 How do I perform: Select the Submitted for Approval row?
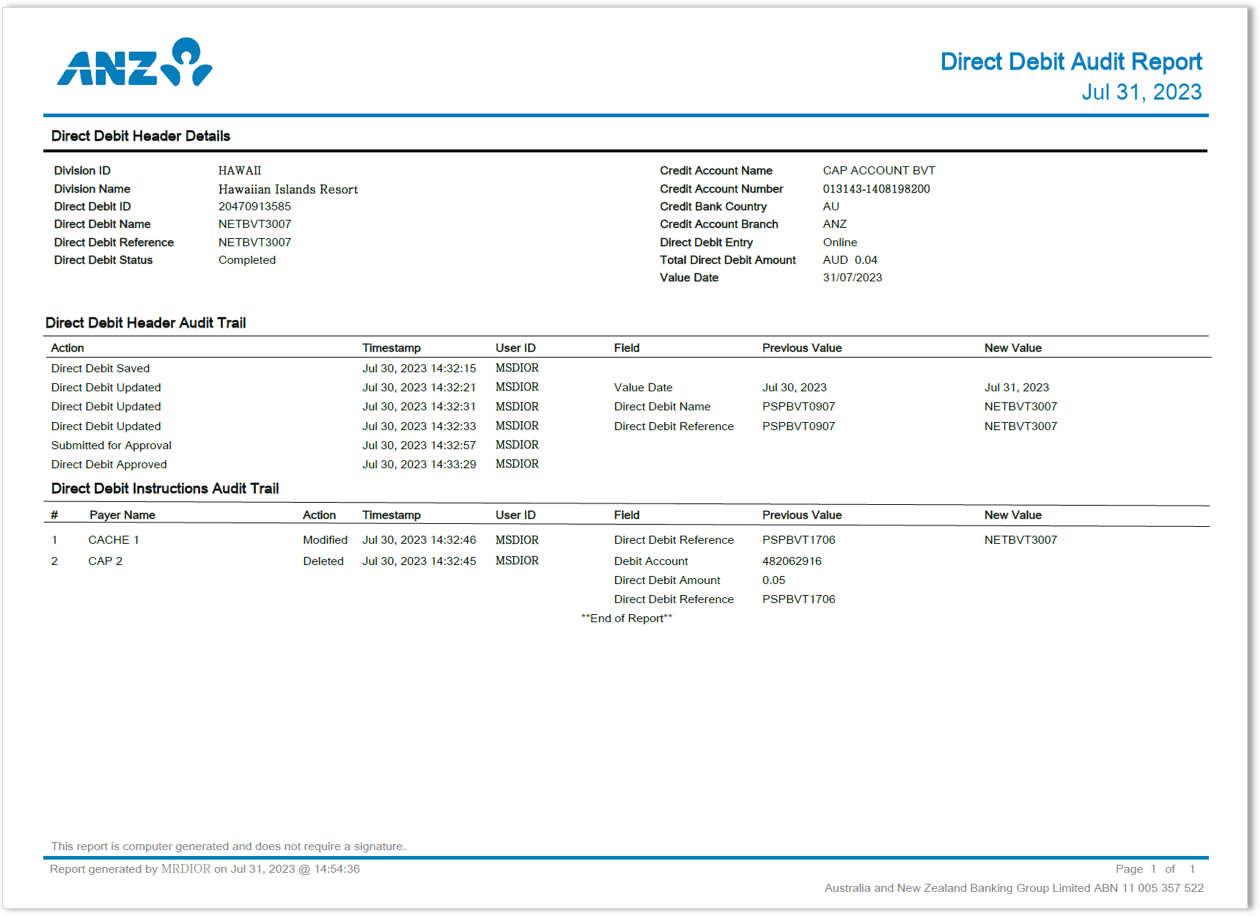pyautogui.click(x=111, y=445)
